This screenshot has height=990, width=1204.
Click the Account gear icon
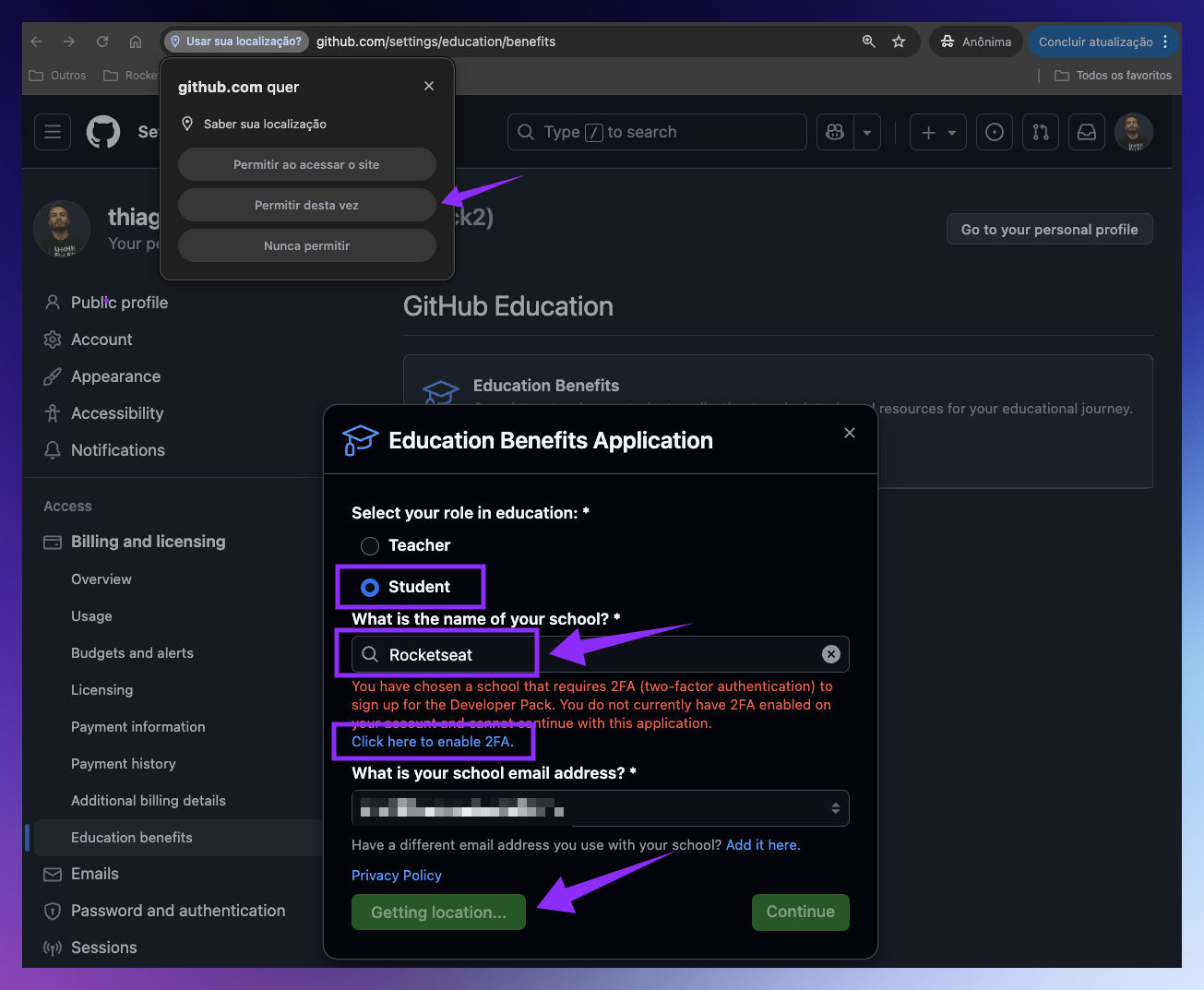53,340
